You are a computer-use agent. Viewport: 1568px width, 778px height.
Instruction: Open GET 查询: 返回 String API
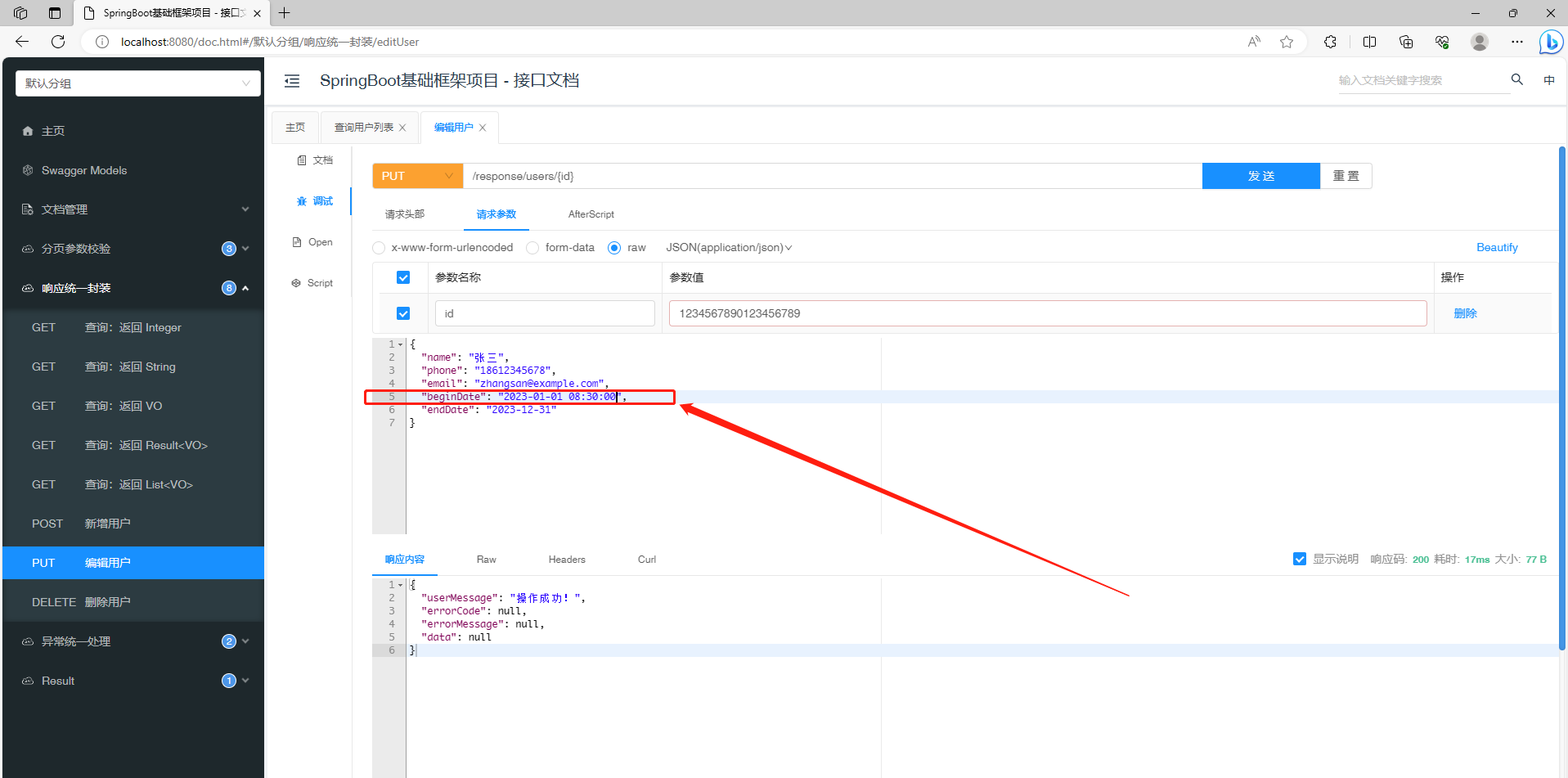[x=133, y=367]
